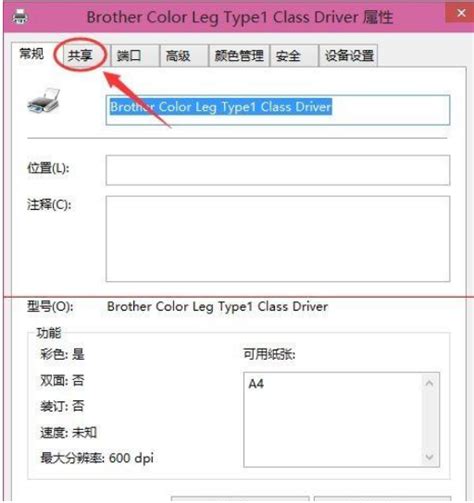474x503 pixels.
Task: Select the 常规 tab
Action: click(32, 53)
